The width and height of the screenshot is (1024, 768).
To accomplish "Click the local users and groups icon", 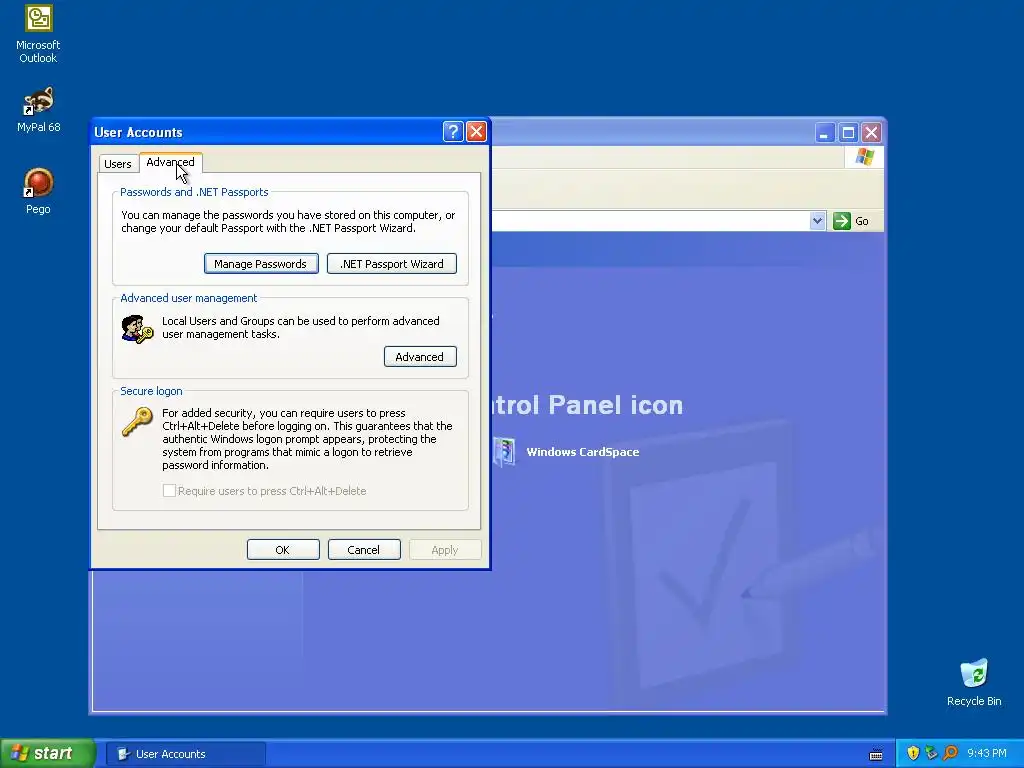I will tap(137, 328).
